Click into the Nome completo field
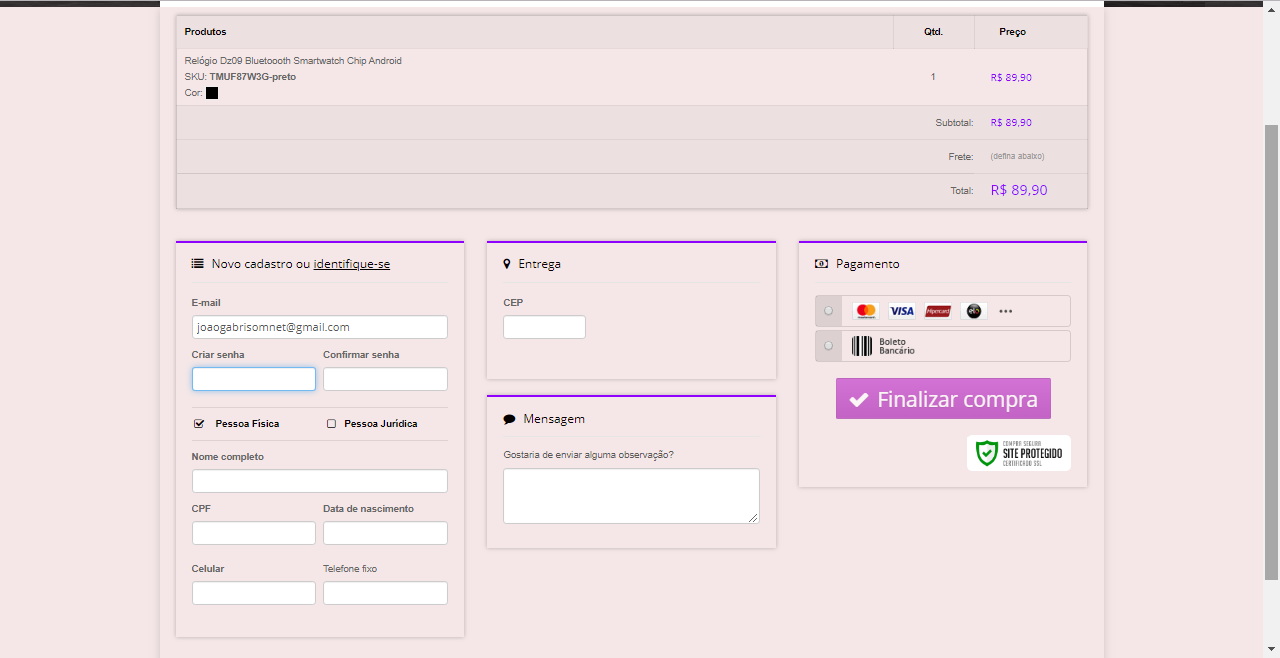Screen dimensions: 1280x658 click(319, 481)
